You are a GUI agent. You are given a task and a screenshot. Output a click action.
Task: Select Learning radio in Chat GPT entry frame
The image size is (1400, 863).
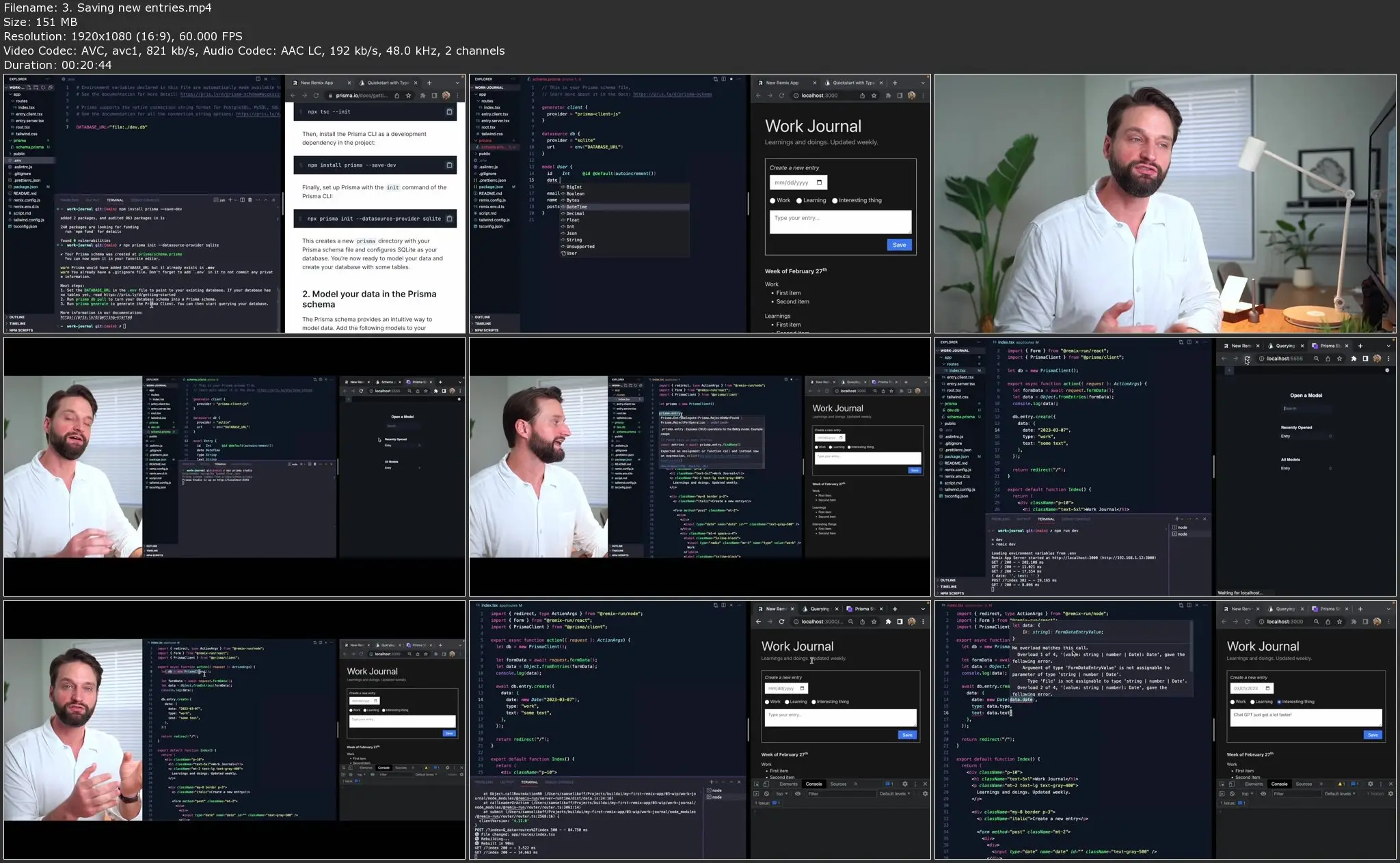(1252, 702)
